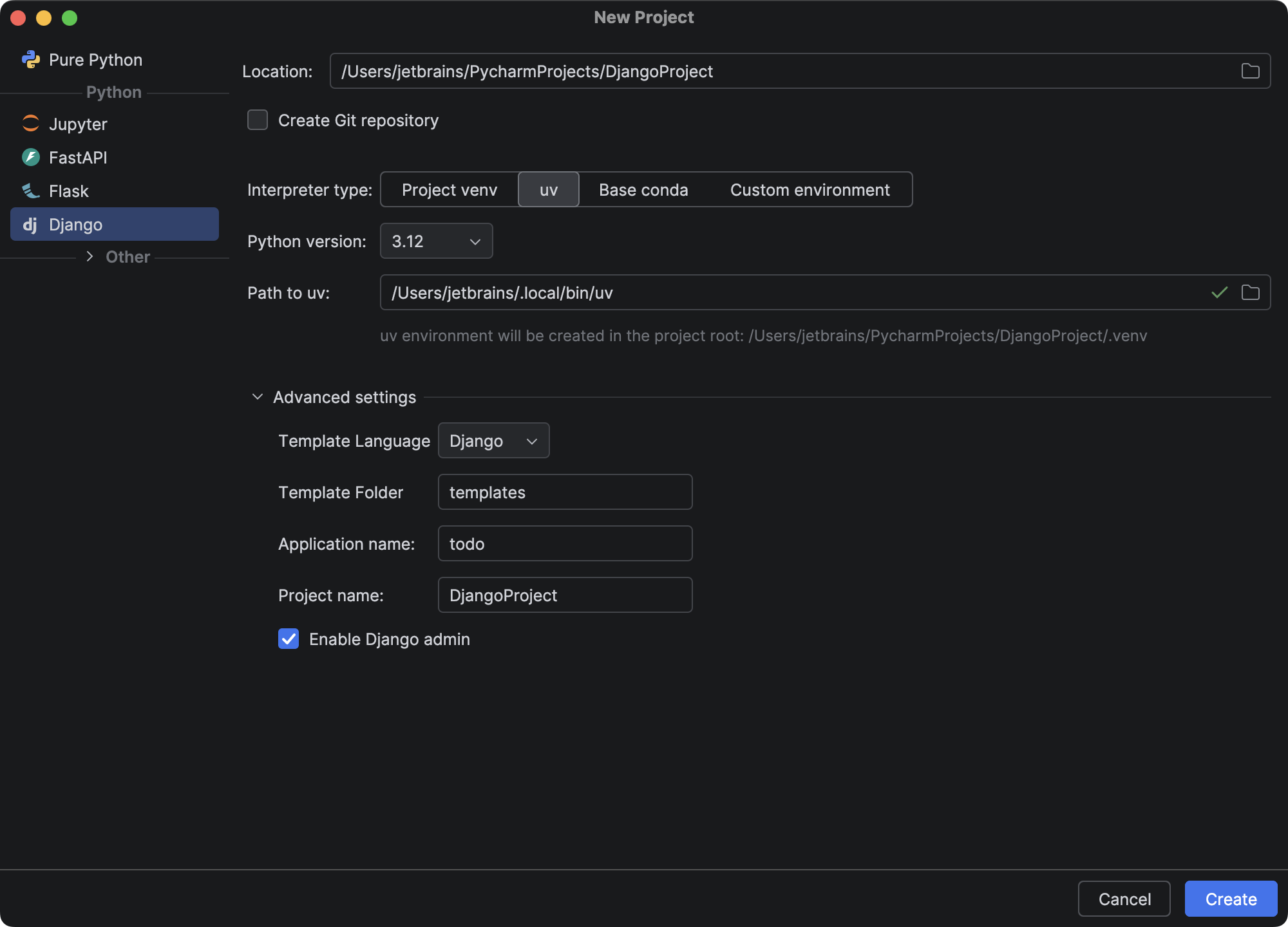
Task: Click the Application name field
Action: [x=565, y=543]
